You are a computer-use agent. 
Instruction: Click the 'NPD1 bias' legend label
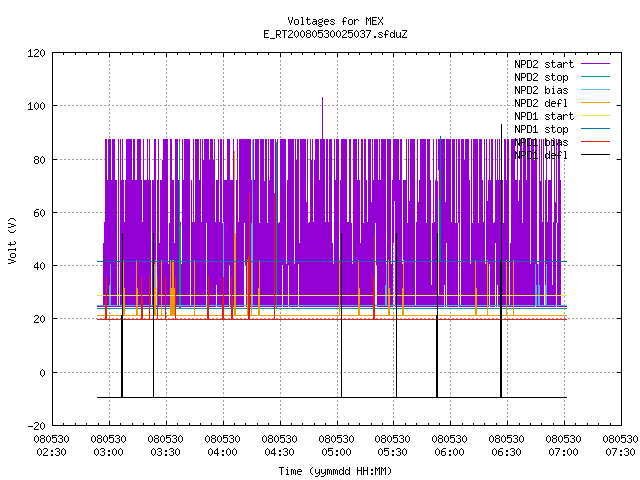pyautogui.click(x=541, y=142)
